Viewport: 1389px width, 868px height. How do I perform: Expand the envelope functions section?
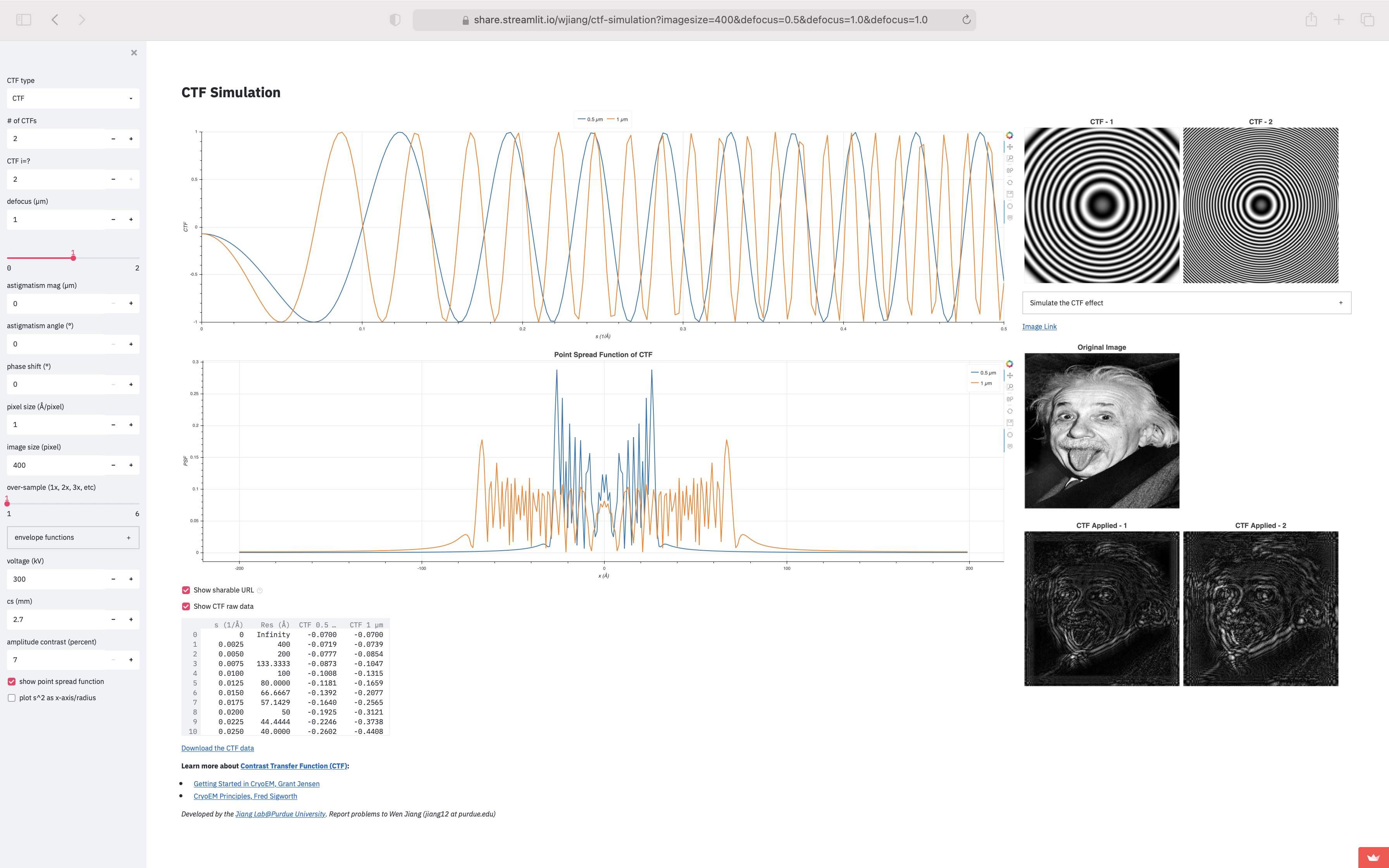click(73, 537)
